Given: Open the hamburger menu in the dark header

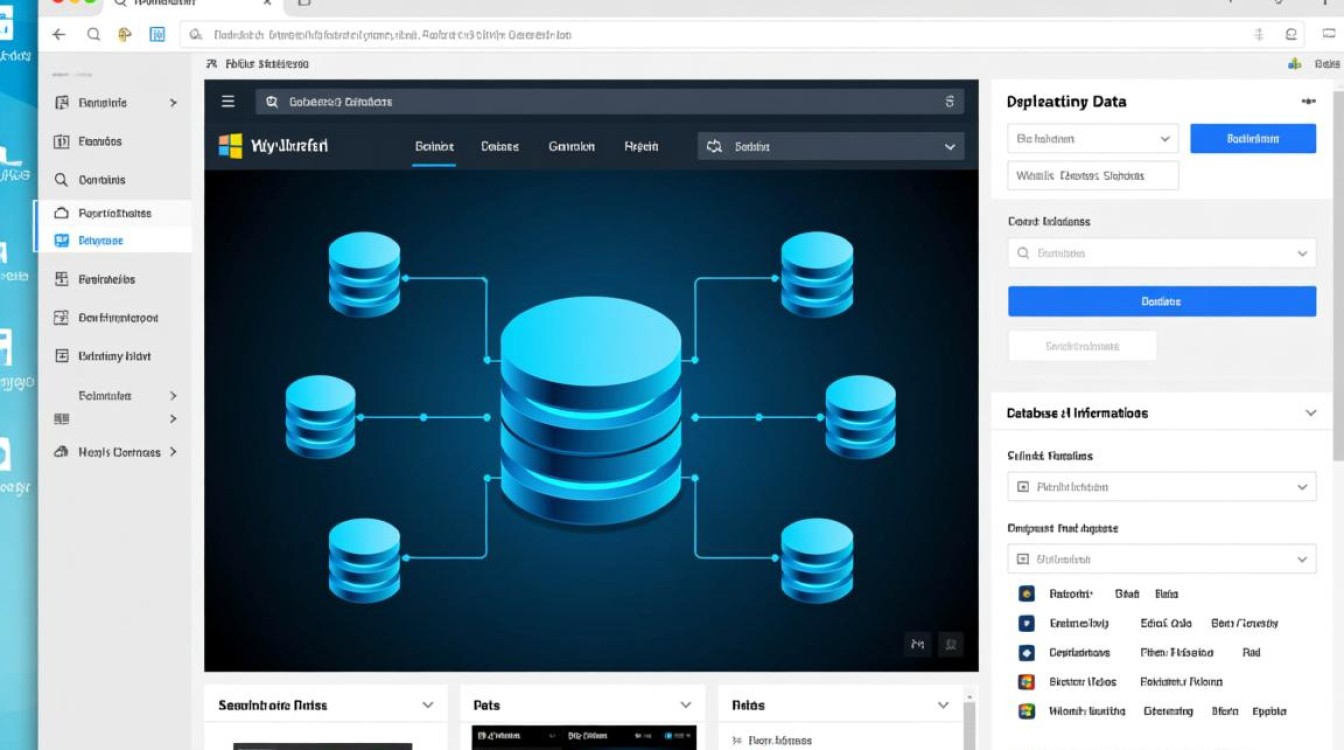Looking at the screenshot, I should 228,101.
